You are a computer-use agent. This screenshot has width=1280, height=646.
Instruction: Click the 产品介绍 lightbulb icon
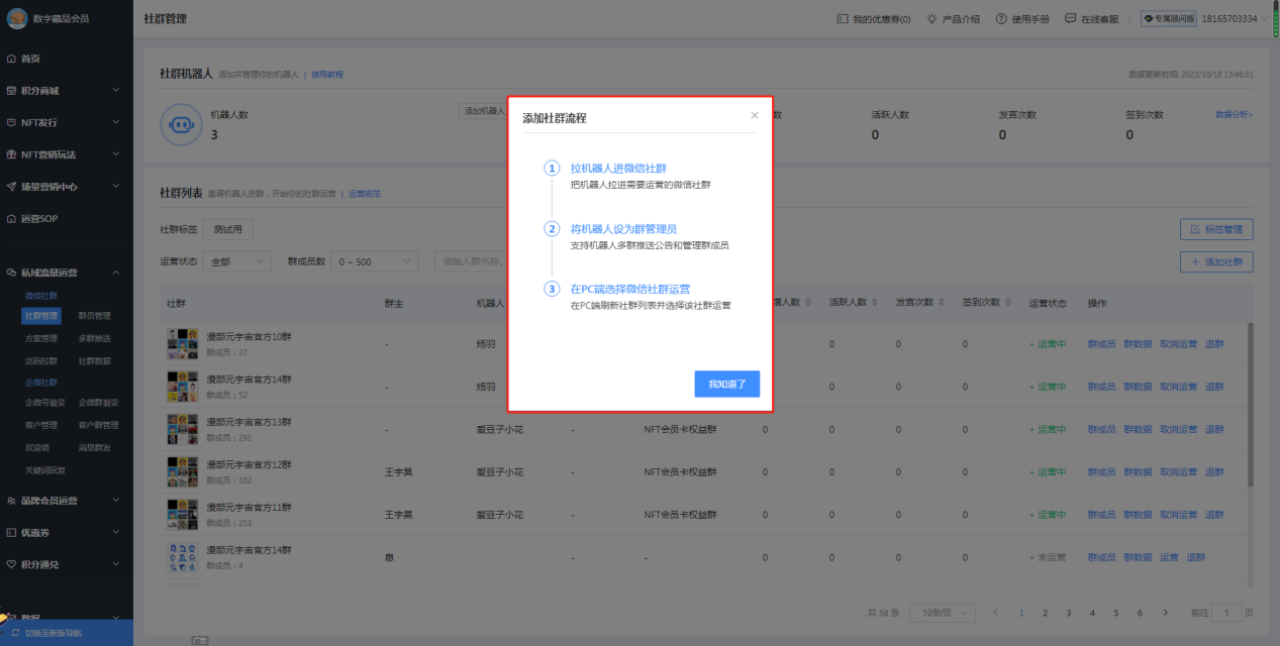932,19
